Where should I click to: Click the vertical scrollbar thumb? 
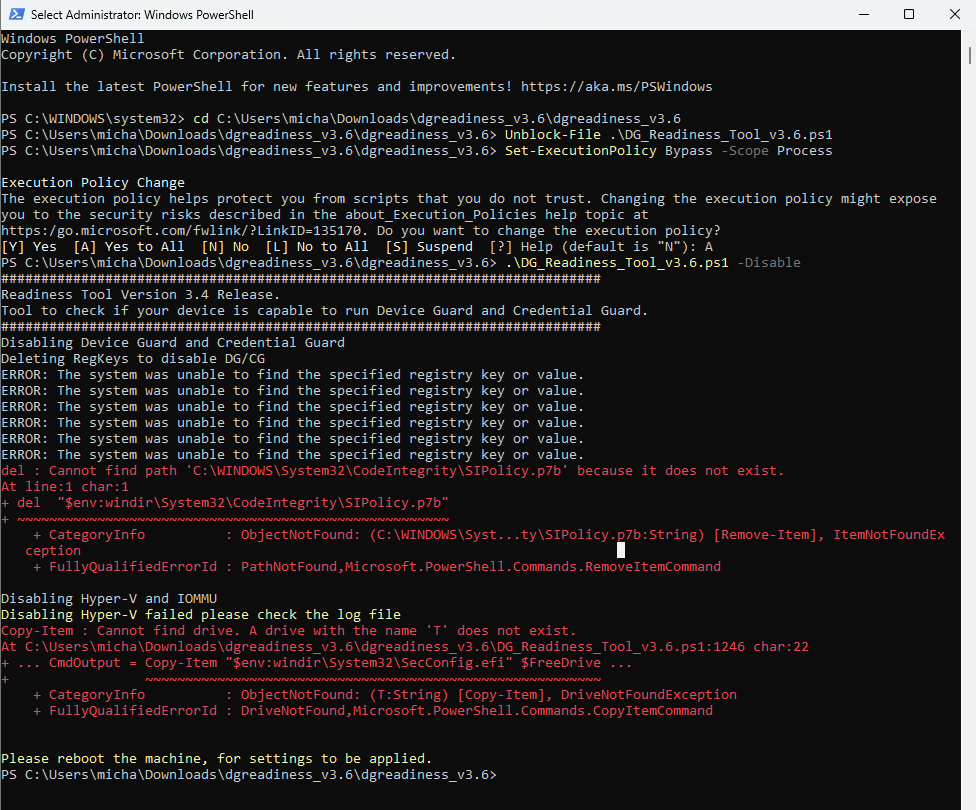point(970,55)
